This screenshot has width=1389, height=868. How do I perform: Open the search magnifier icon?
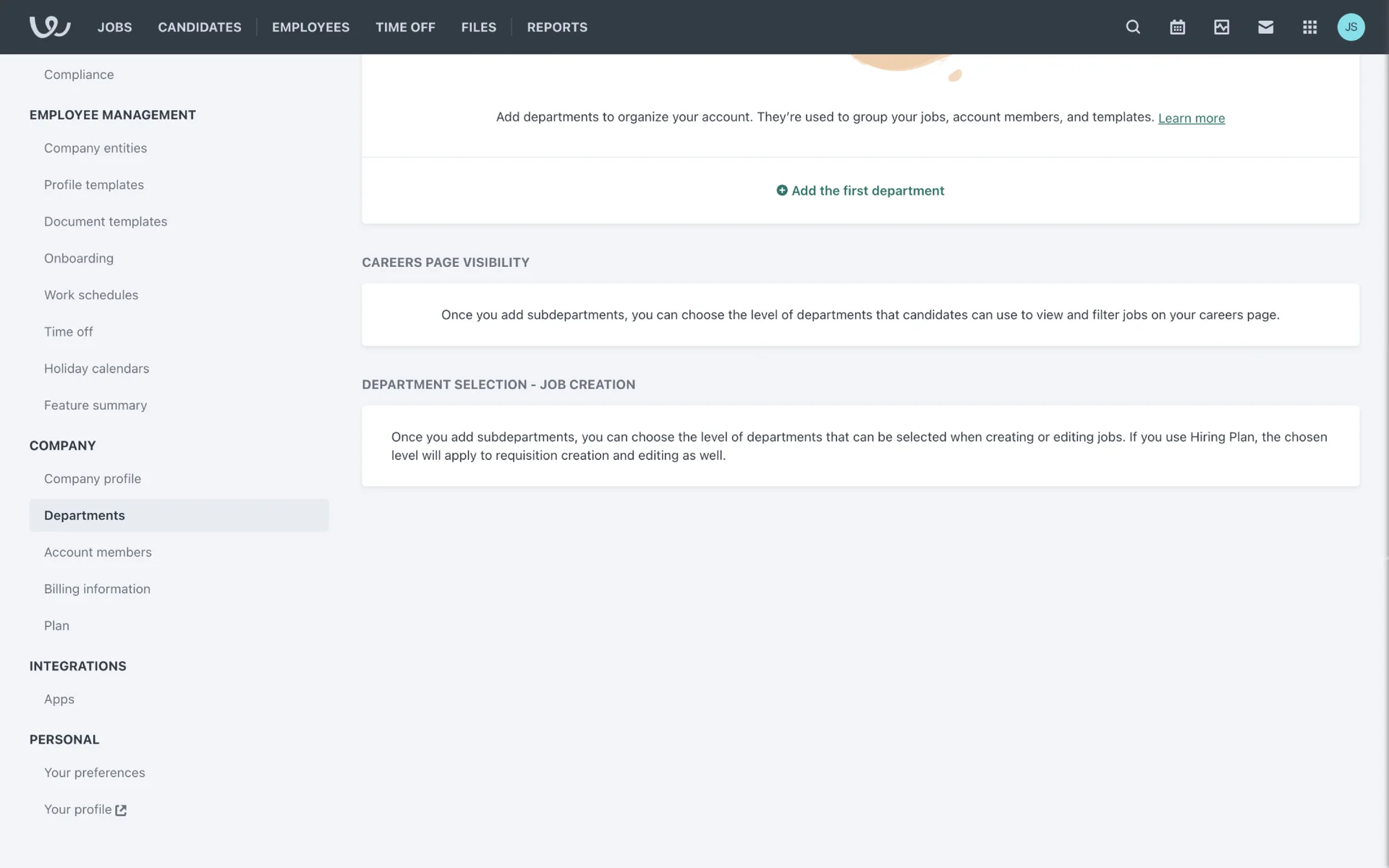pyautogui.click(x=1133, y=27)
